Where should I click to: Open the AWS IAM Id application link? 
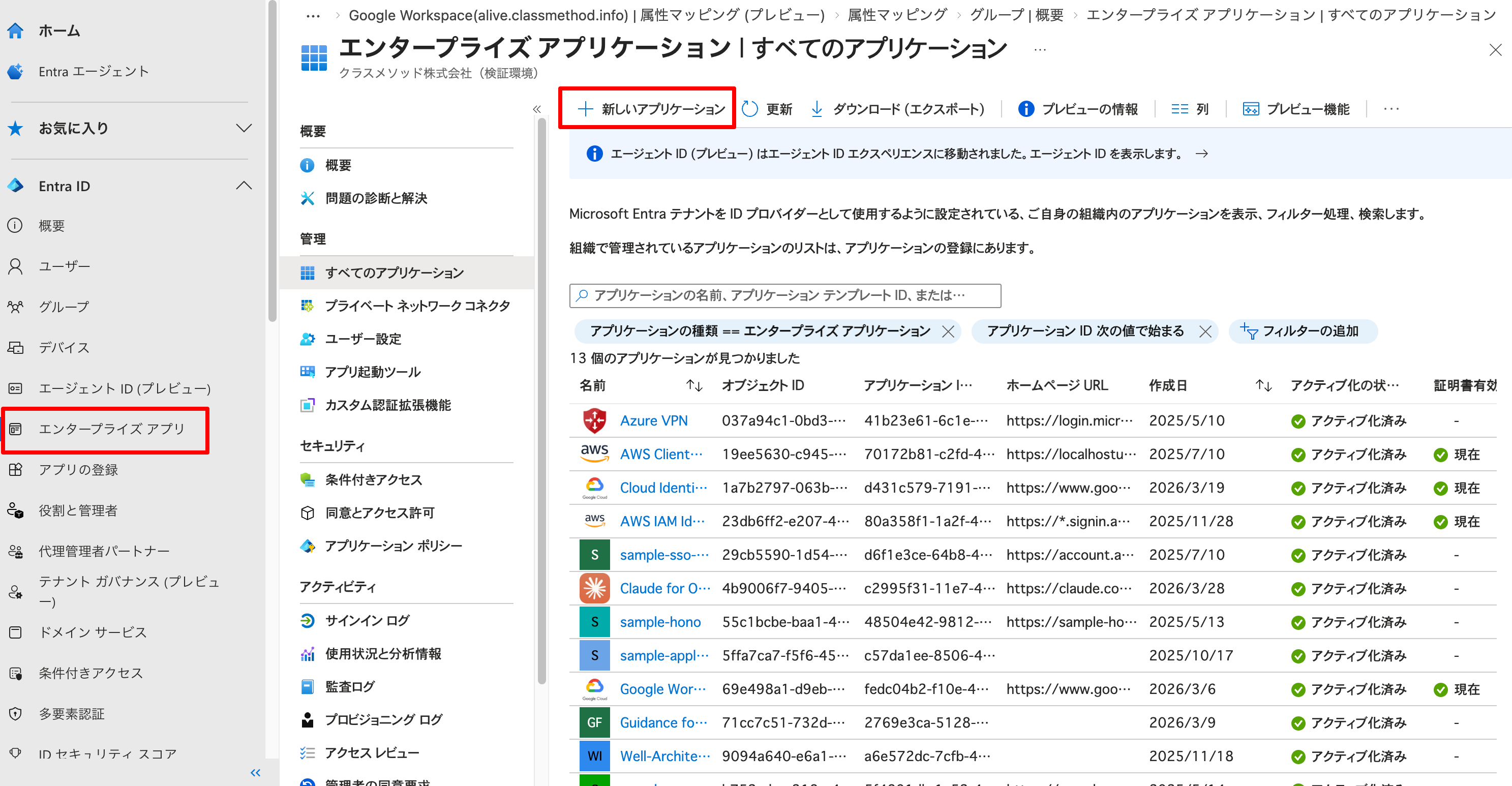[x=662, y=521]
